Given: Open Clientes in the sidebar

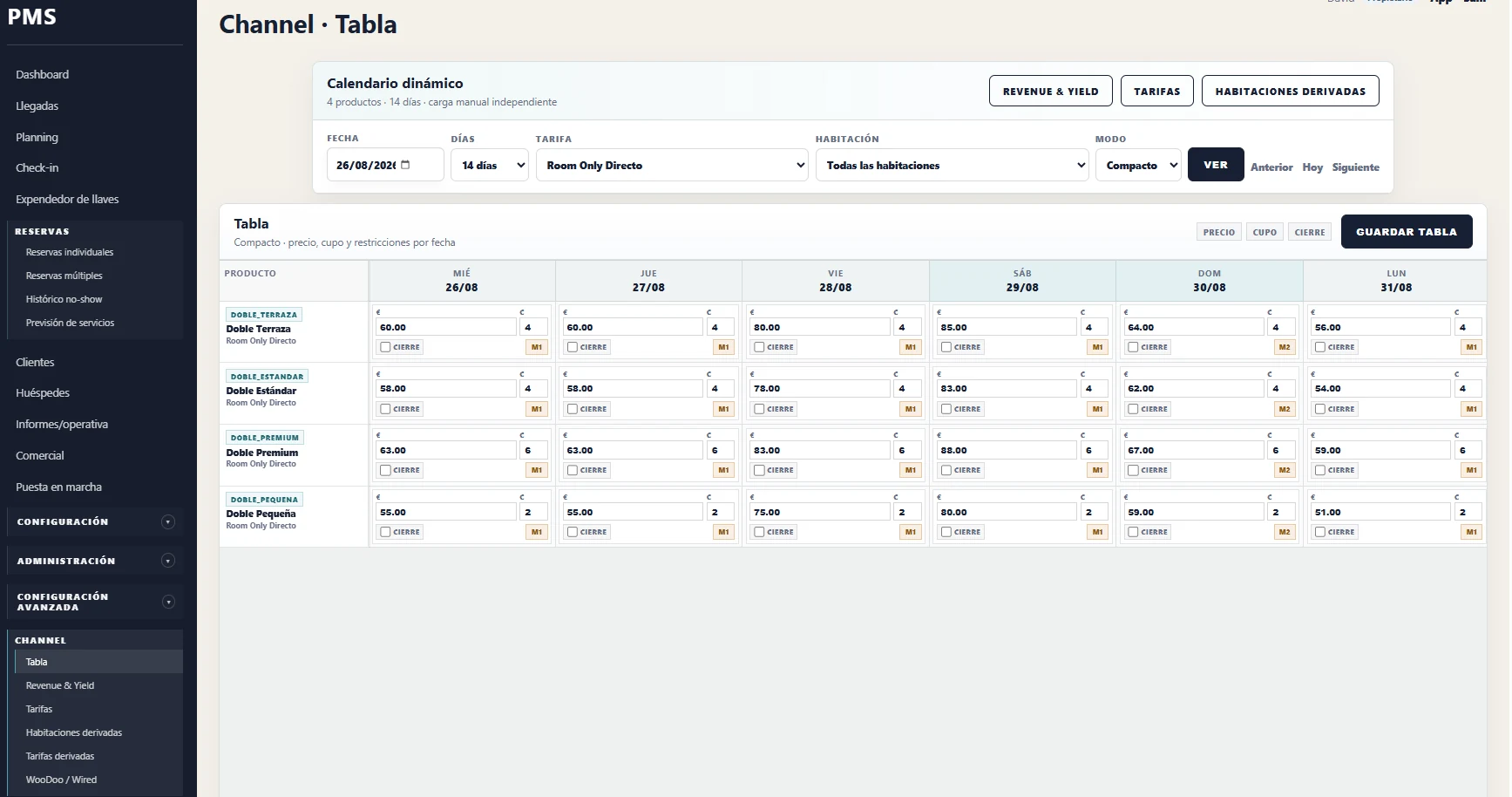Looking at the screenshot, I should (35, 363).
